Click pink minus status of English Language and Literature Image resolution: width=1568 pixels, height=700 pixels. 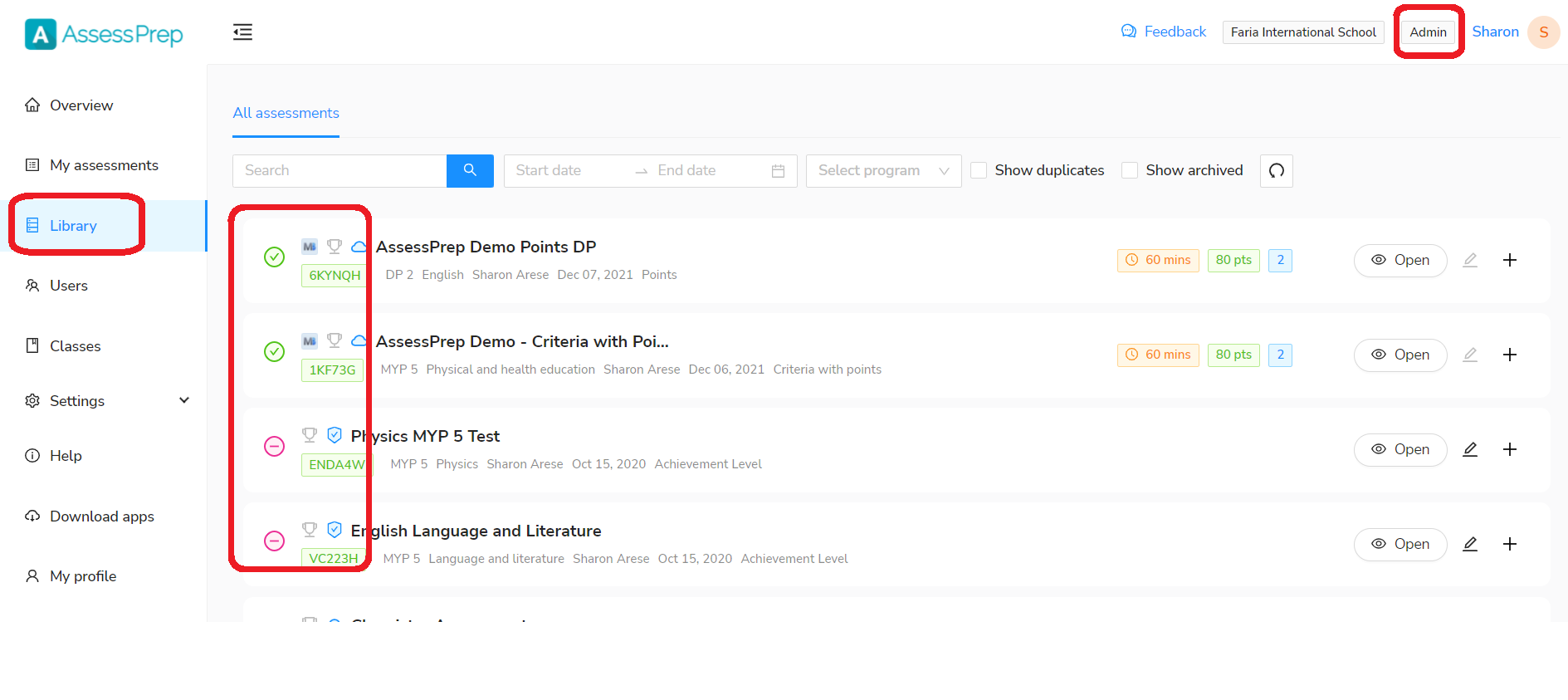tap(274, 541)
